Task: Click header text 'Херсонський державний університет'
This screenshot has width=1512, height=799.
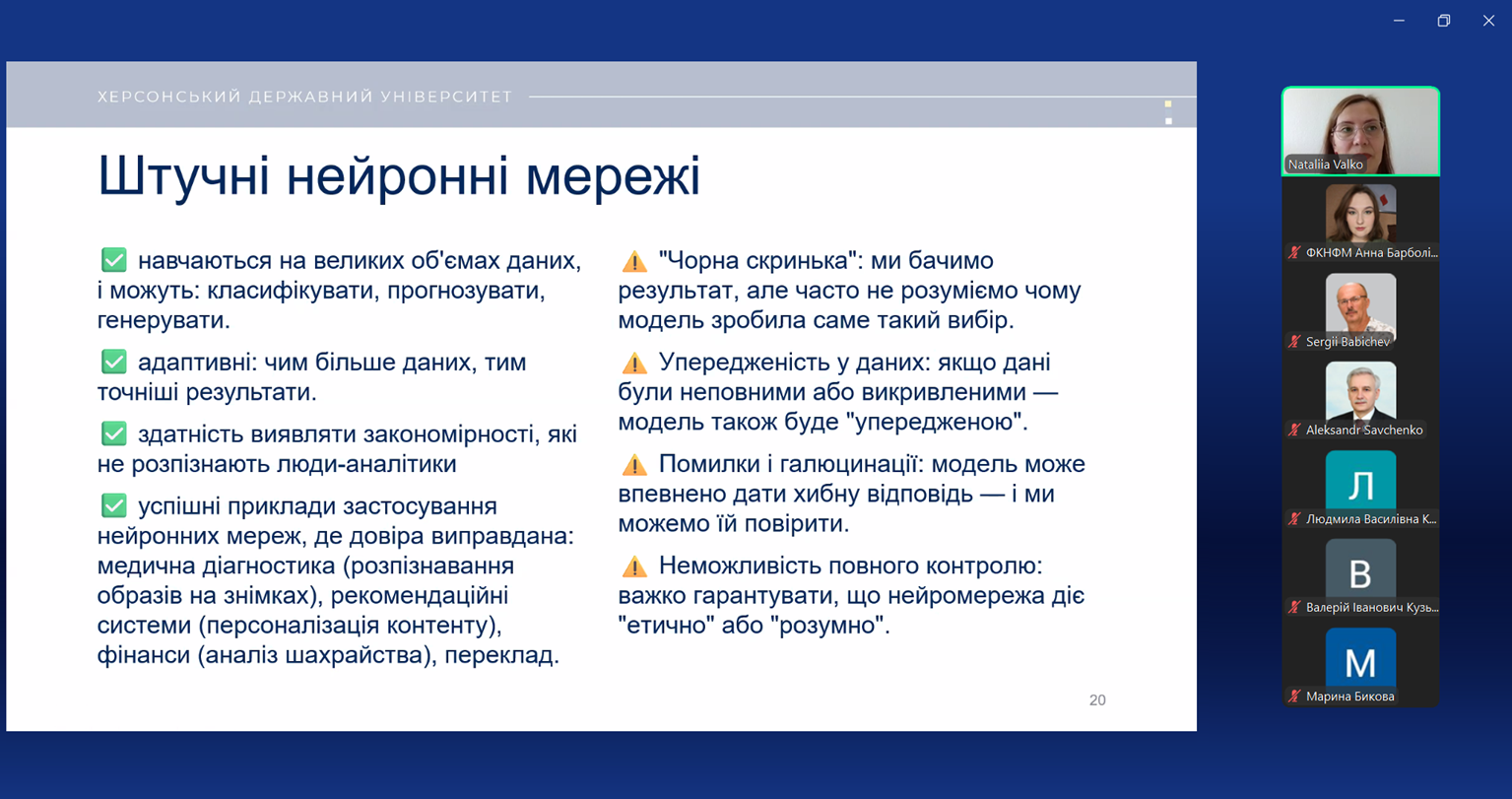Action: (x=305, y=97)
